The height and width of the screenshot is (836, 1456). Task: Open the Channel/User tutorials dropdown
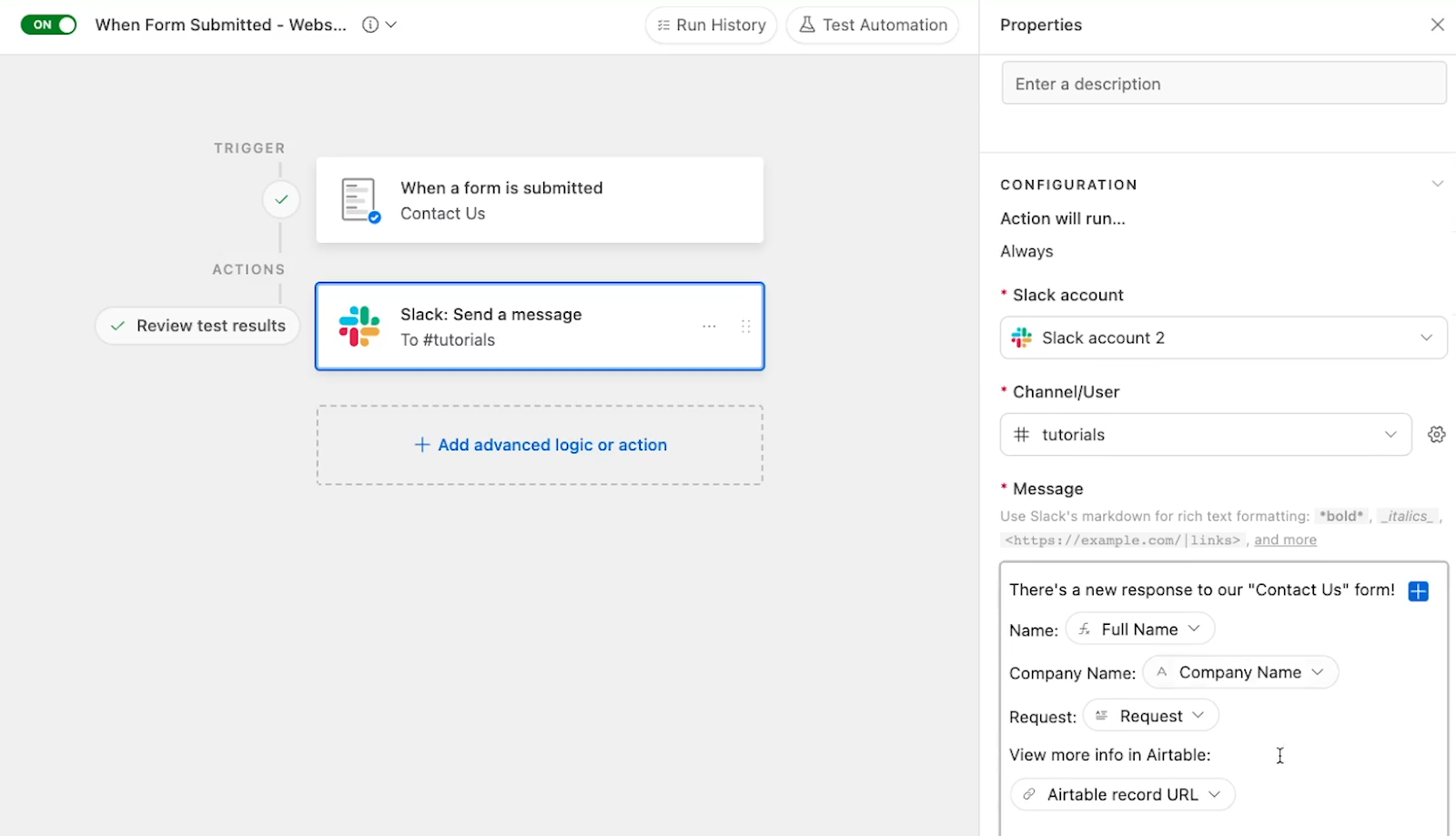1206,434
